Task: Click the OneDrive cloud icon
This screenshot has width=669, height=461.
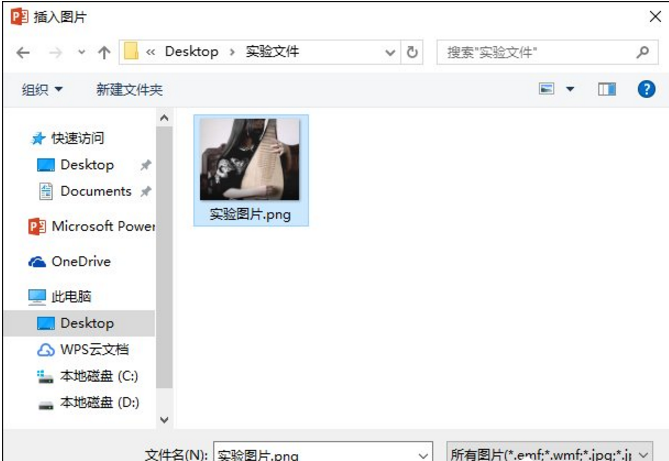Action: pyautogui.click(x=37, y=261)
